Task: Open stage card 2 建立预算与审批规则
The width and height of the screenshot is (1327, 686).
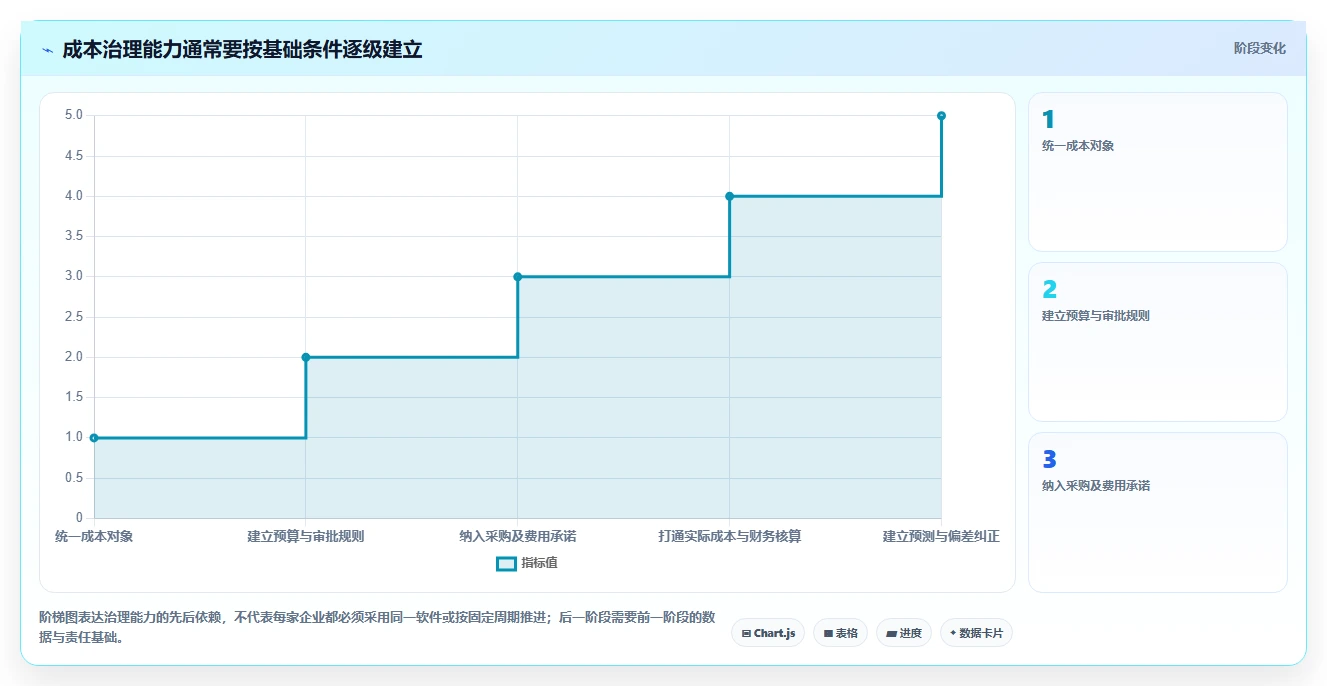Action: 1157,342
